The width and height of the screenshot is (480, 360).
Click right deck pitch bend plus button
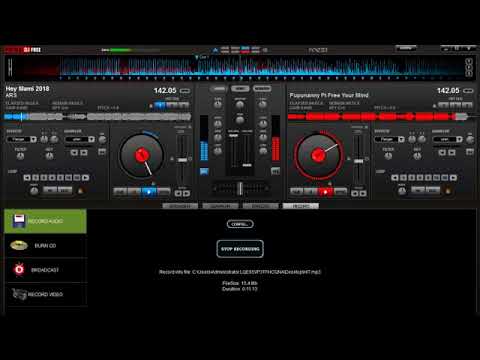coord(363,193)
